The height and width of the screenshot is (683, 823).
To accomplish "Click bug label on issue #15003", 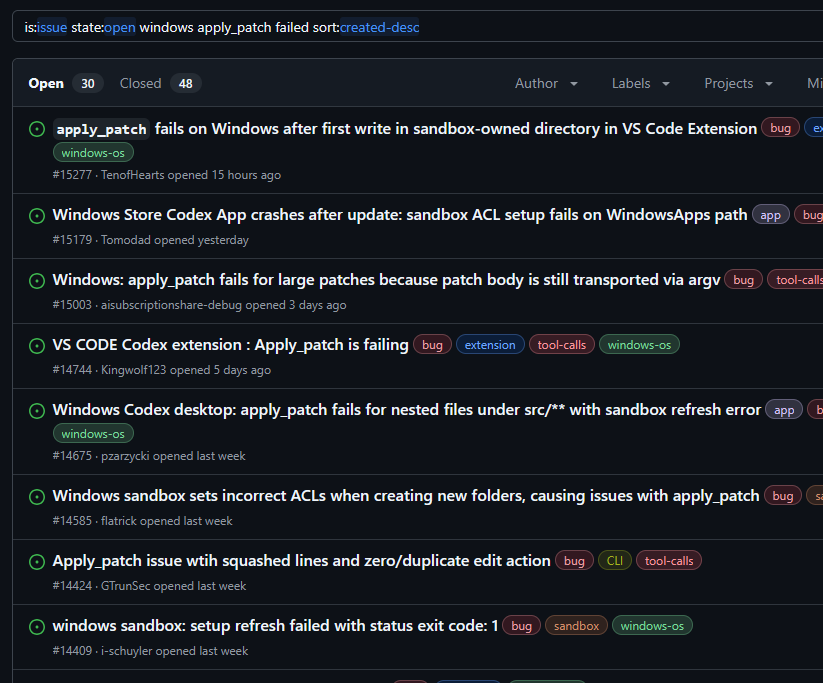I will pyautogui.click(x=743, y=280).
